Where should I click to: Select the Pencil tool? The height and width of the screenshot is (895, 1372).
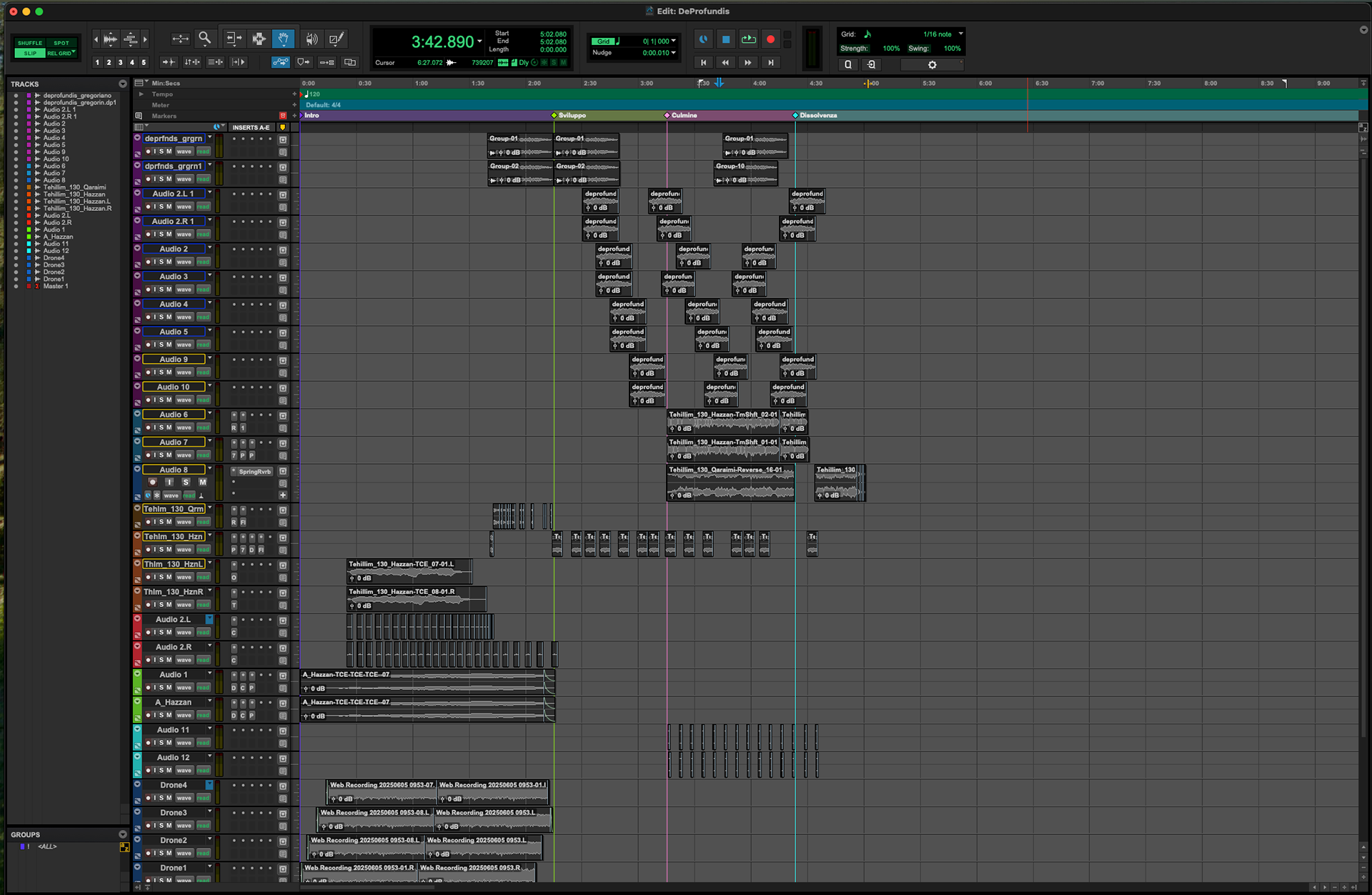click(336, 39)
